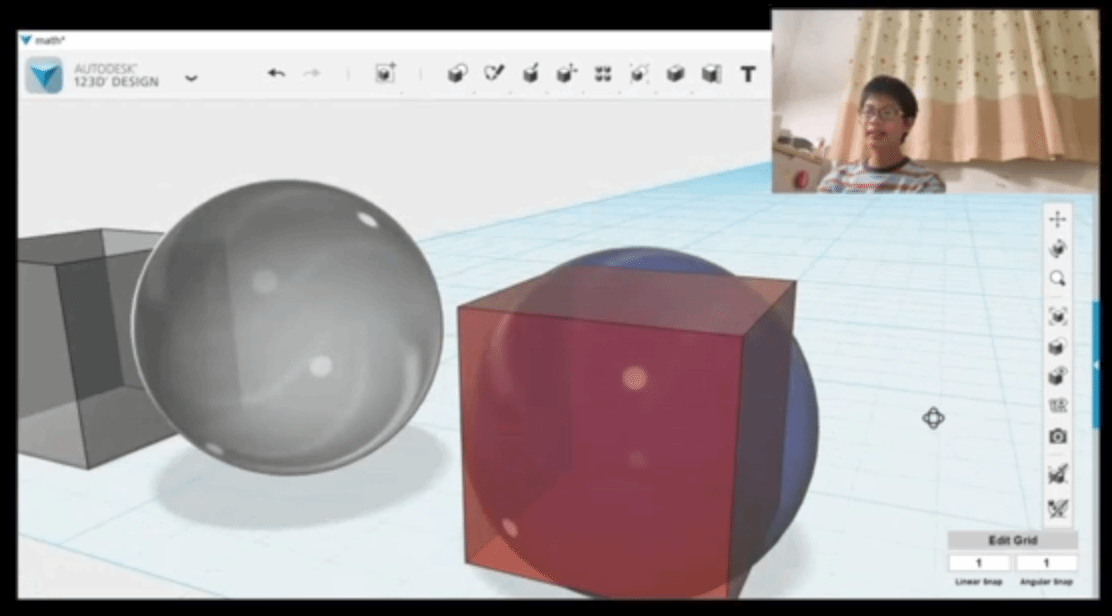Select the Text tool
Viewport: 1112px width, 616px height.
coord(747,74)
